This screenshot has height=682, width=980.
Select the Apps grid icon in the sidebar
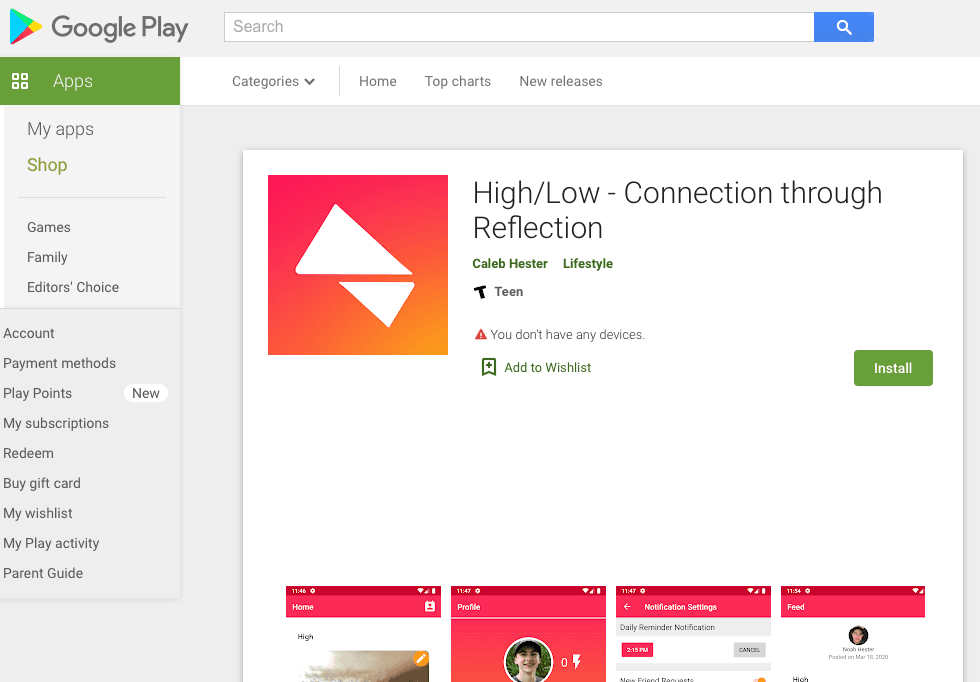(x=20, y=81)
